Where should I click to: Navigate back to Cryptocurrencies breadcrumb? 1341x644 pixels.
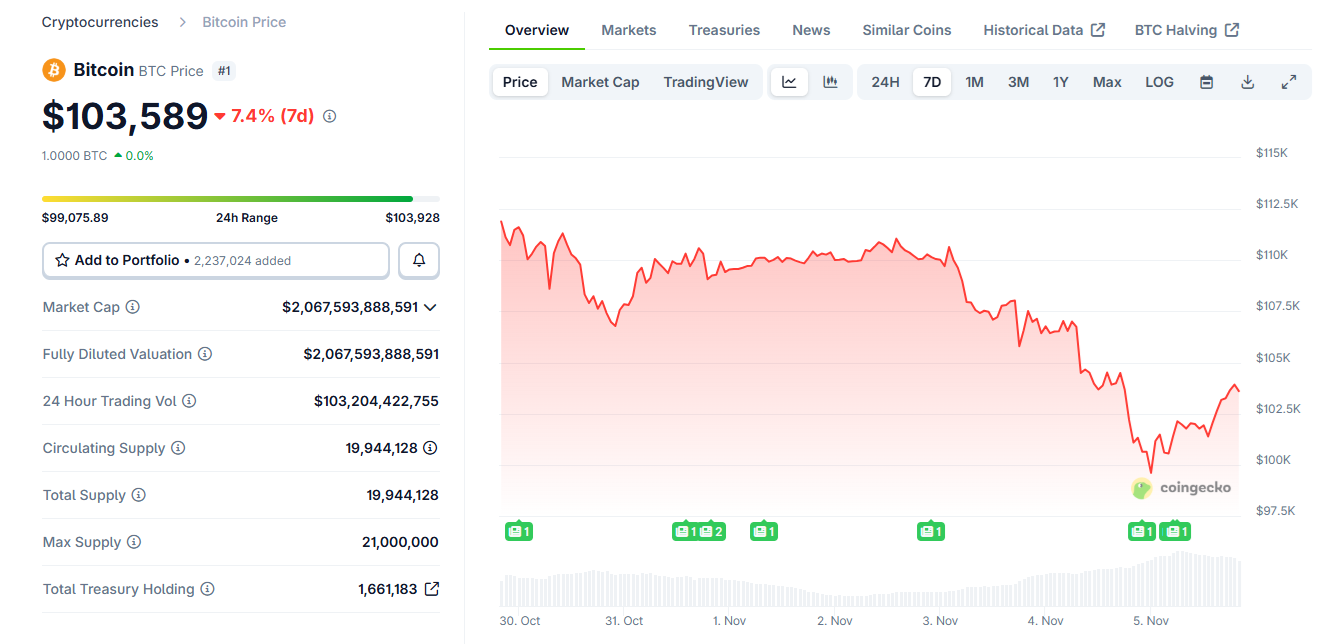pyautogui.click(x=100, y=21)
